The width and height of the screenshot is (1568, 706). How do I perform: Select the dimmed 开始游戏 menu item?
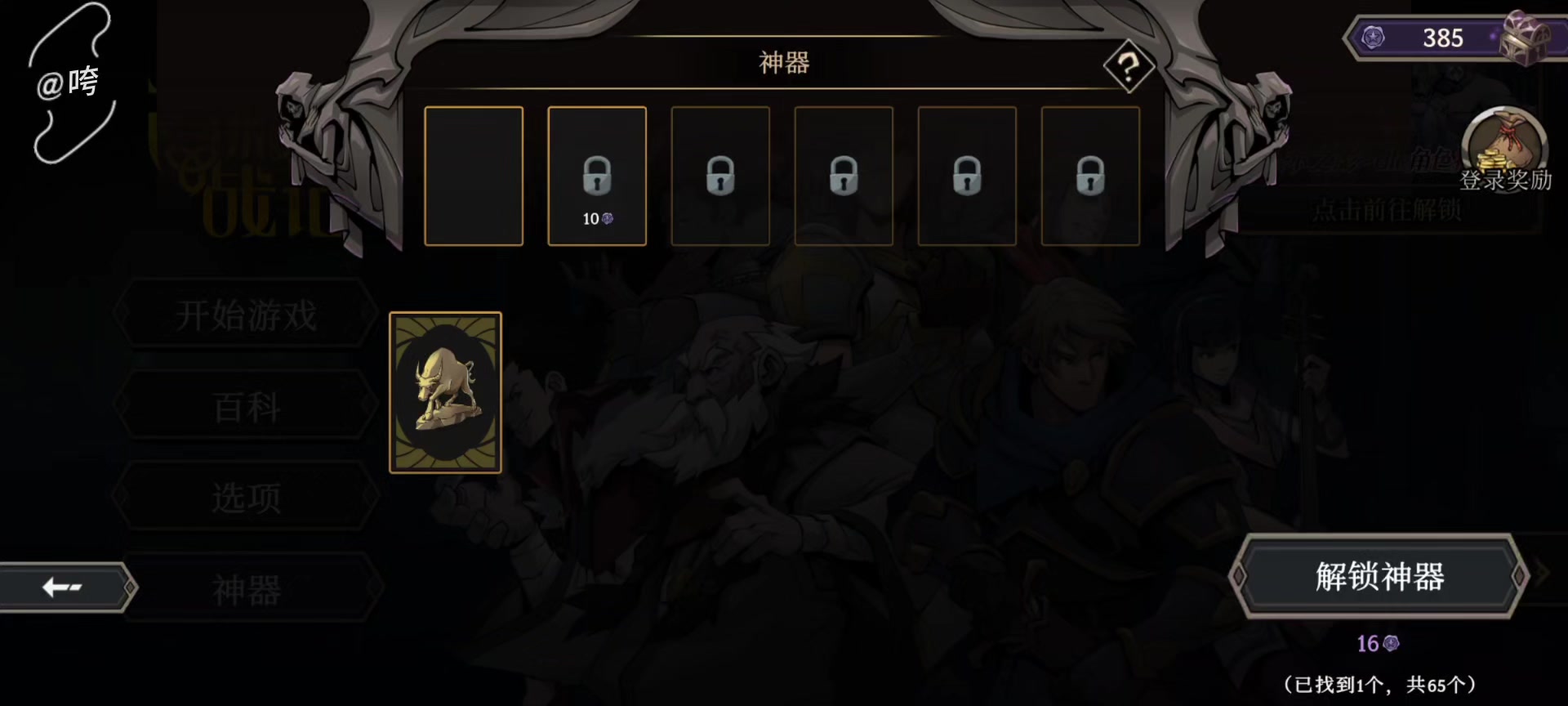pyautogui.click(x=246, y=315)
